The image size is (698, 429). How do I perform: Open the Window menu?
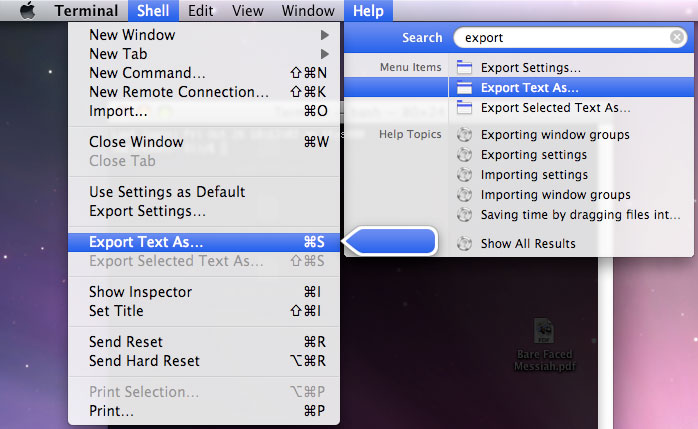click(x=308, y=10)
